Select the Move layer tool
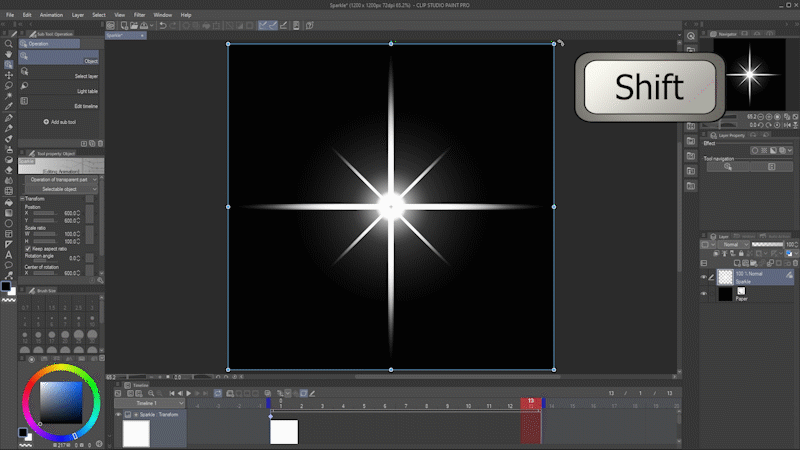This screenshot has height=450, width=800. click(9, 75)
